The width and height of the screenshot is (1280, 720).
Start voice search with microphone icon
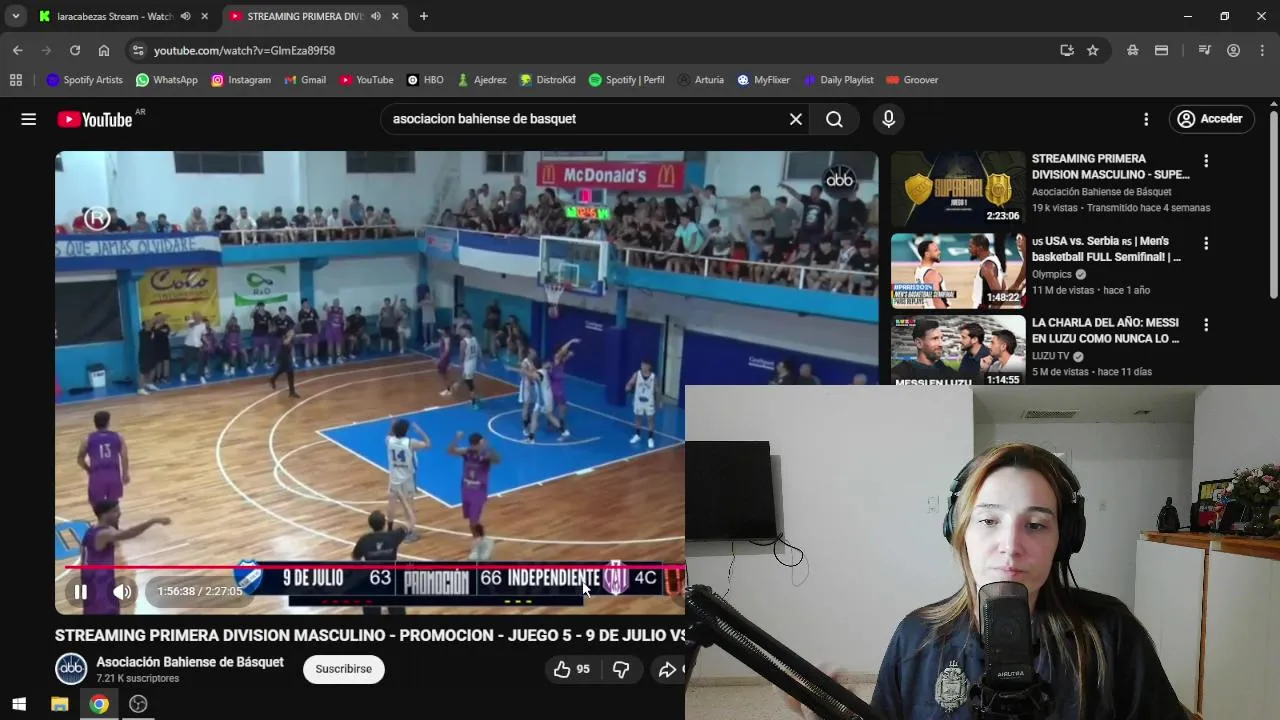click(888, 119)
